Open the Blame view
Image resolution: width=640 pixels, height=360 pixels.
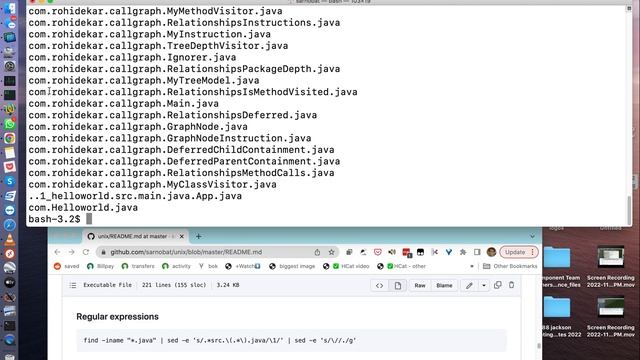(x=444, y=286)
